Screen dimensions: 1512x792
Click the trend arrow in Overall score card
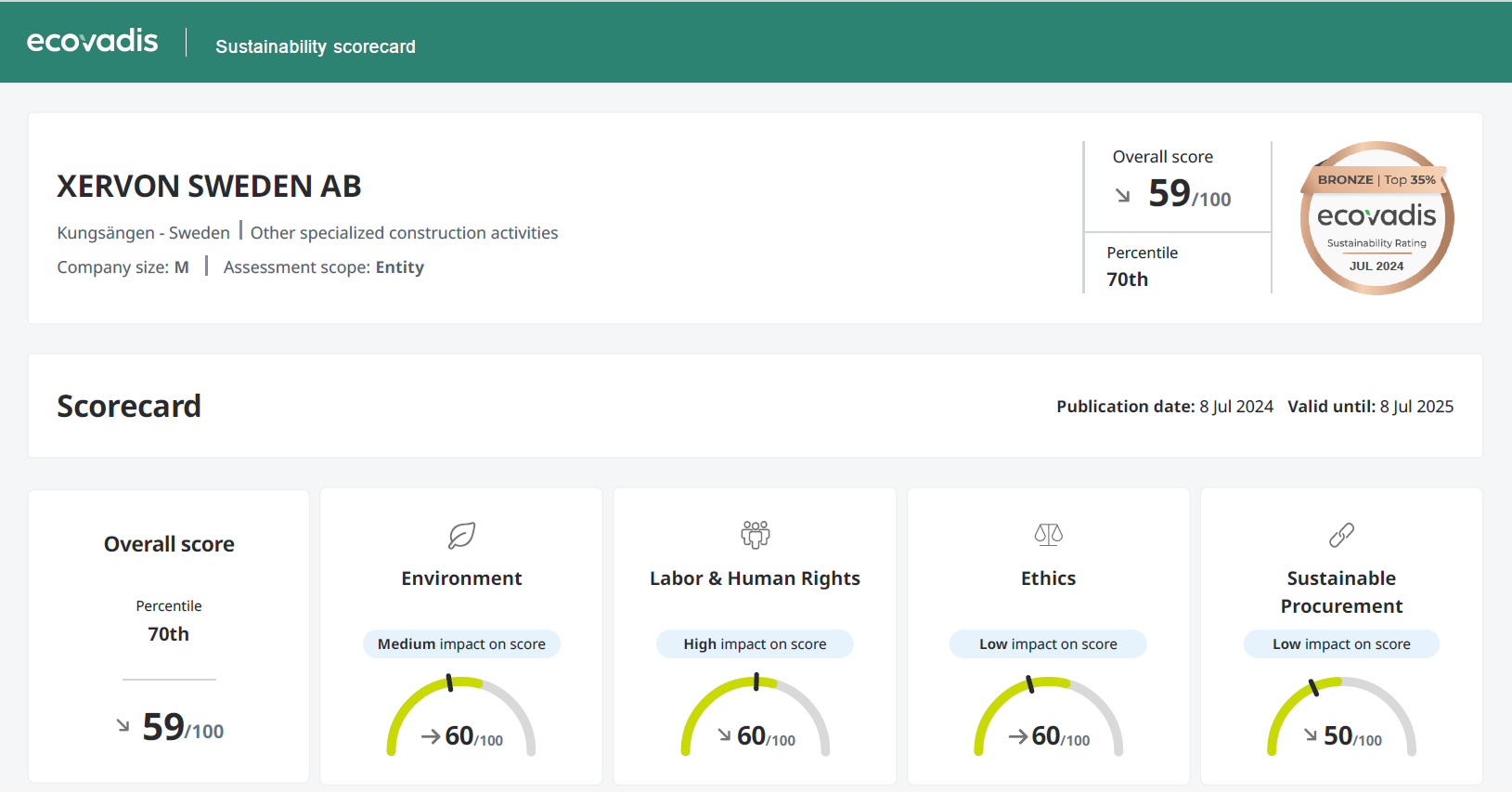point(123,725)
